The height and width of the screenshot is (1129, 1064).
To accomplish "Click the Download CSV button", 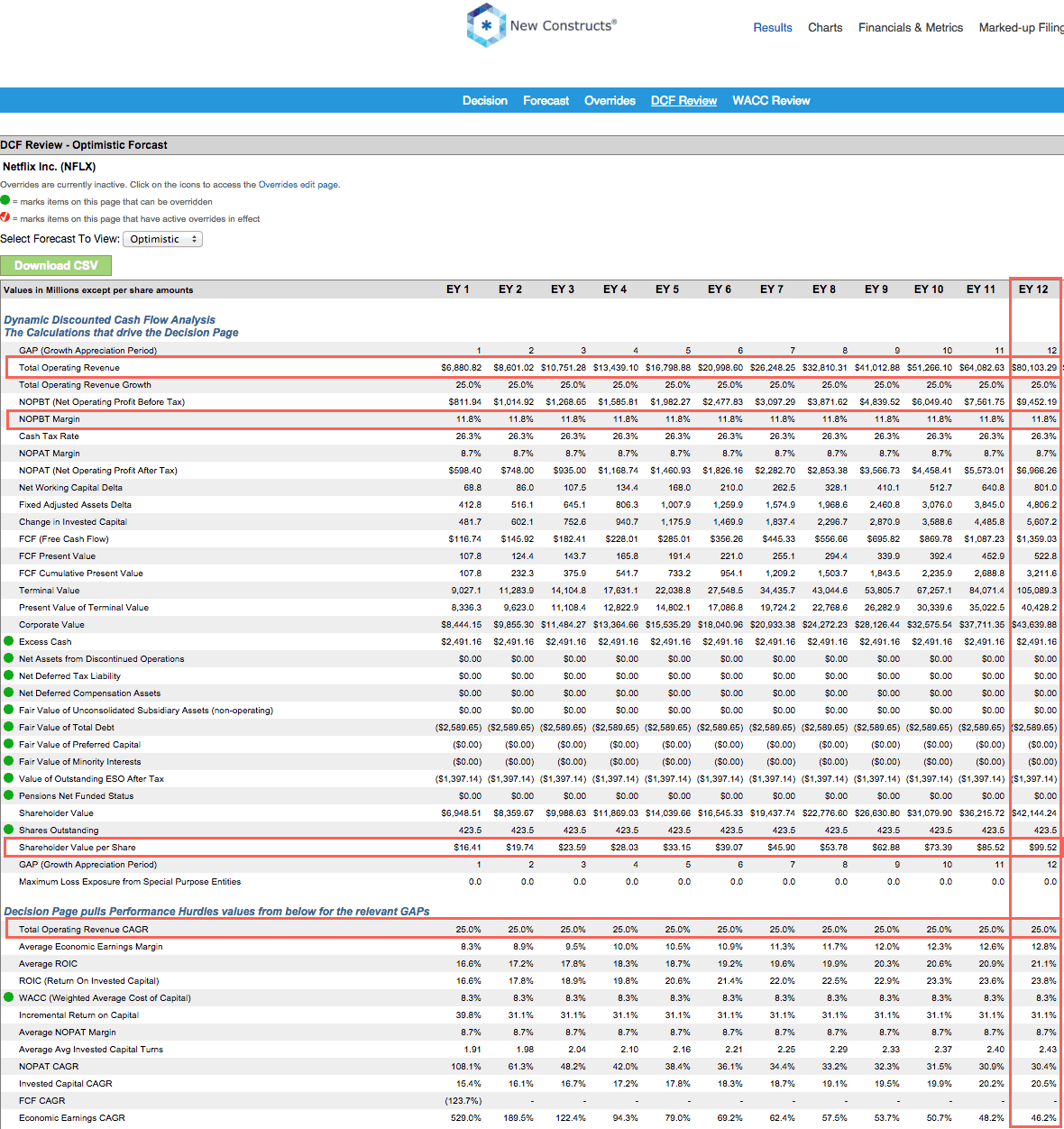I will tap(56, 265).
